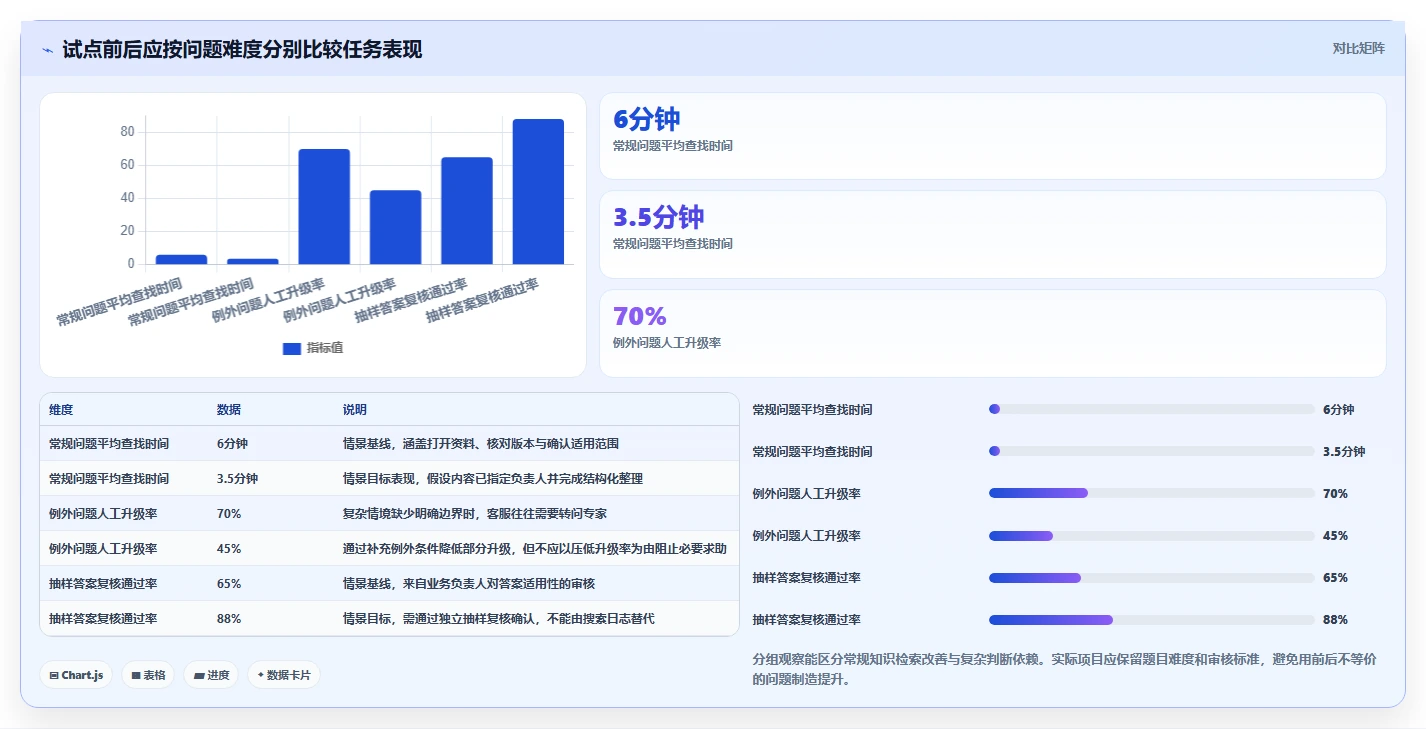Click the table cell 65%
This screenshot has width=1426, height=729.
229,583
